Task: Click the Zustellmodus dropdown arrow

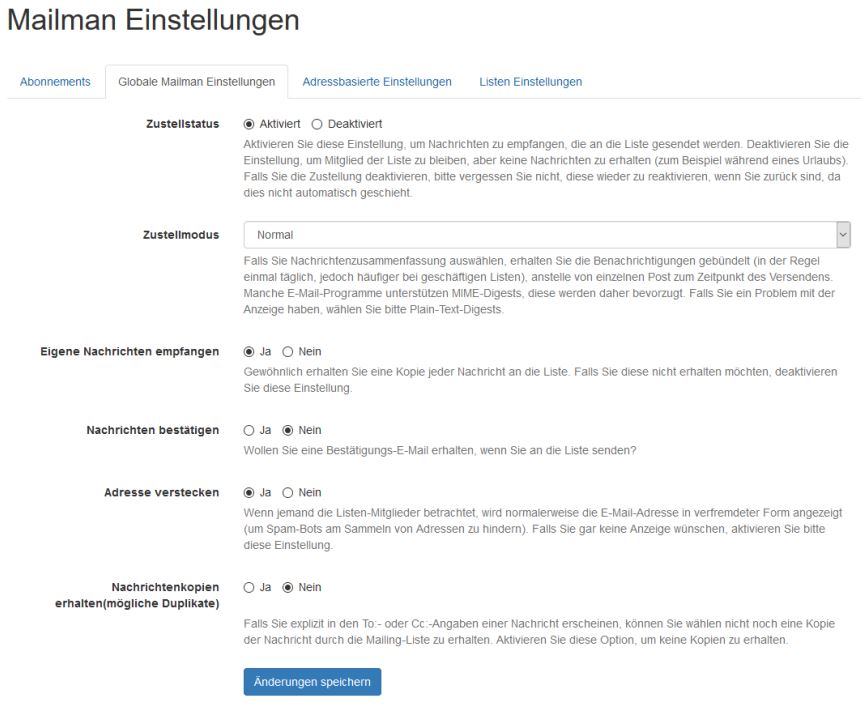Action: [x=842, y=235]
